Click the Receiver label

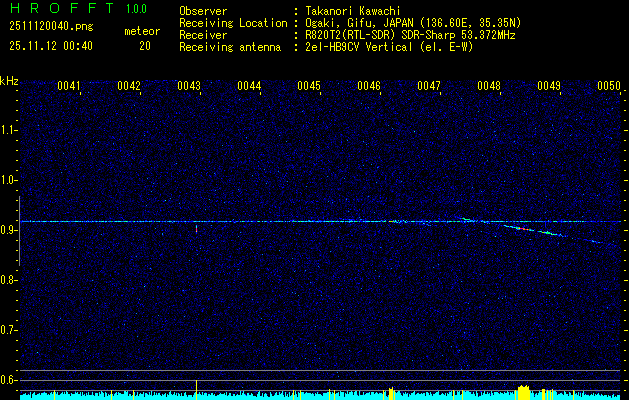(203, 35)
